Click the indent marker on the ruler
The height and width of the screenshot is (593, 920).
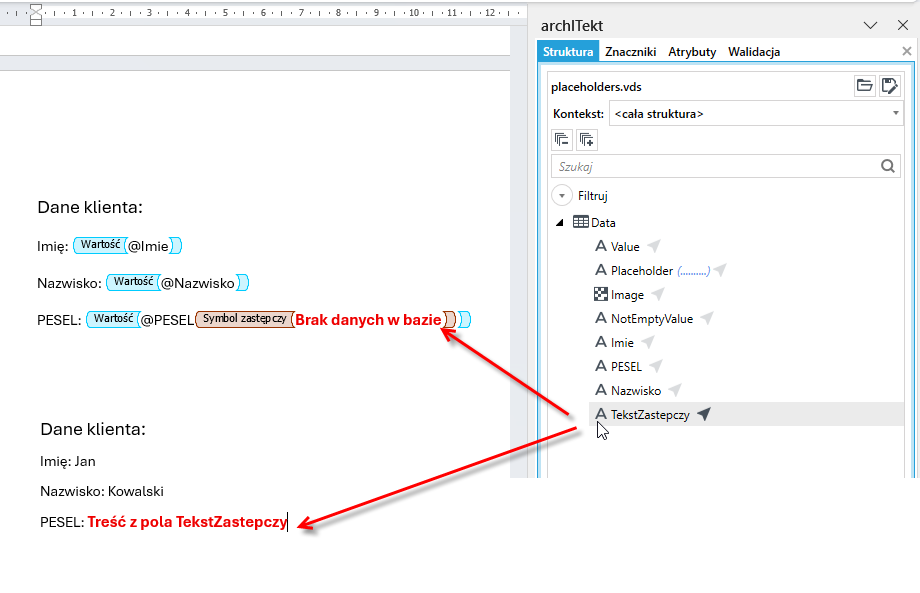(36, 15)
